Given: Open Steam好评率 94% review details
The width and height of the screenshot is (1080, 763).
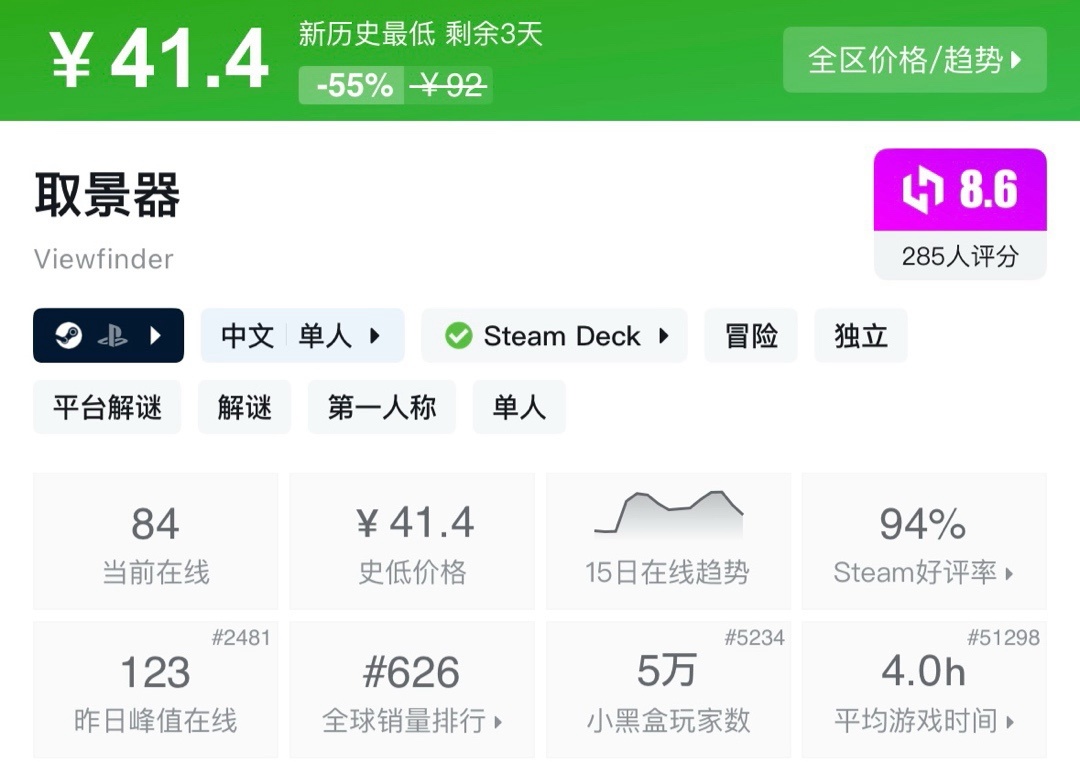Looking at the screenshot, I should [923, 542].
